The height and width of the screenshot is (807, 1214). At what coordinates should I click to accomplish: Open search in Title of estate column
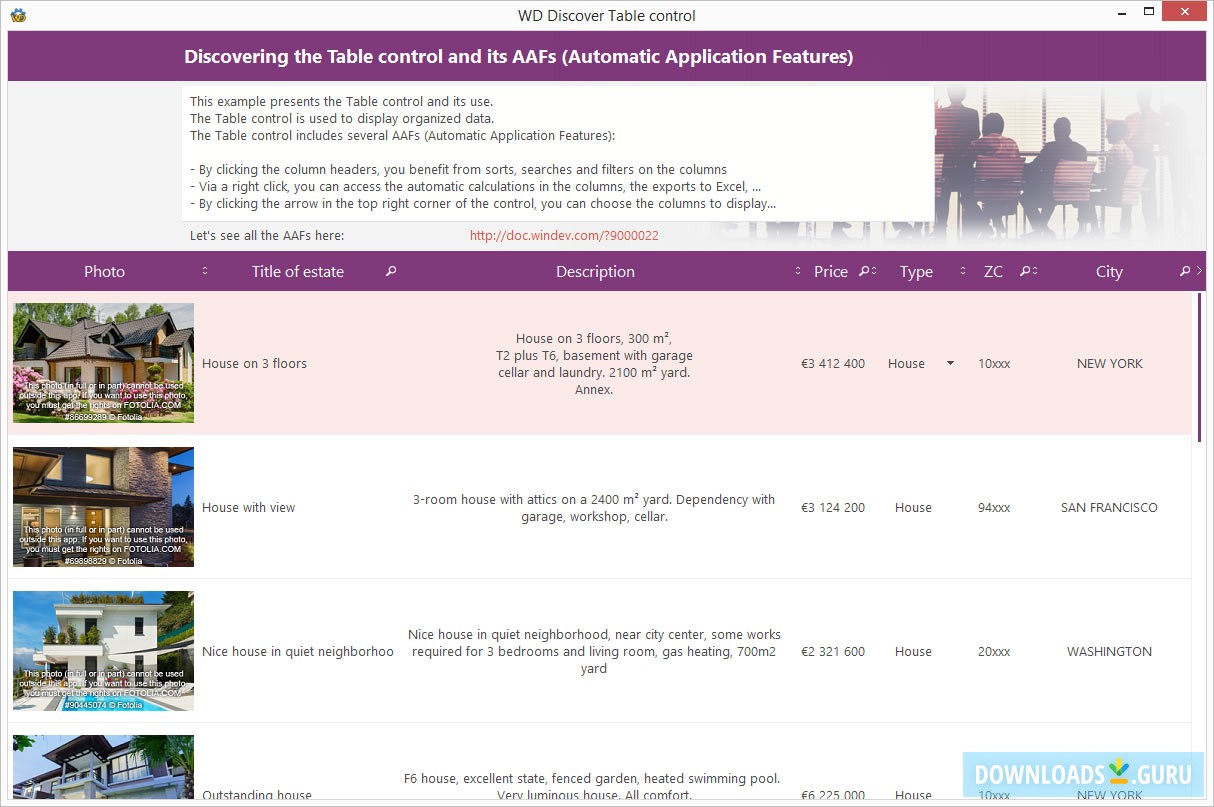pos(391,271)
